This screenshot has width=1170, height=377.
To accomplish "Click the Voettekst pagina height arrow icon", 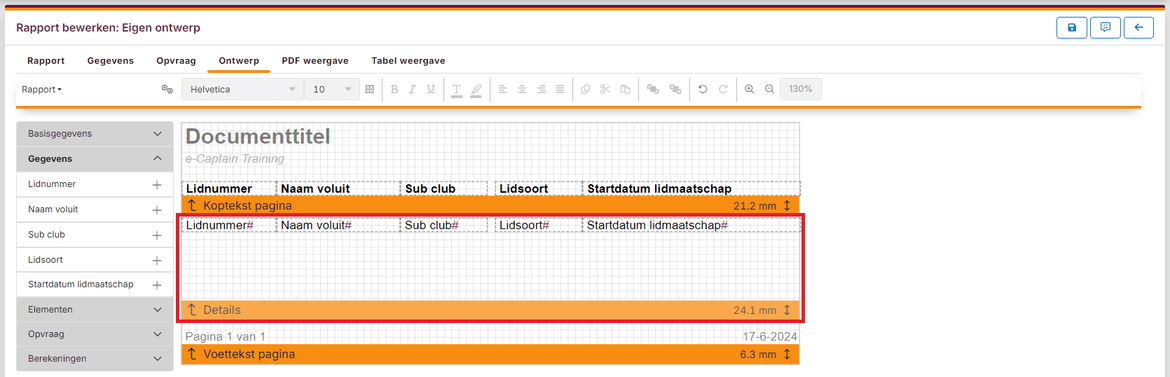I will coord(787,354).
